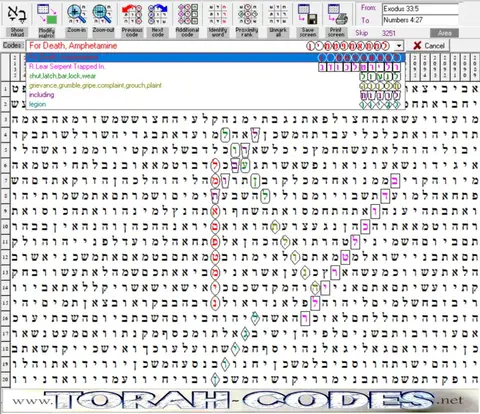The height and width of the screenshot is (414, 480).
Task: Choose shut,latch,bar,lock,wear code entry
Action: (215, 76)
